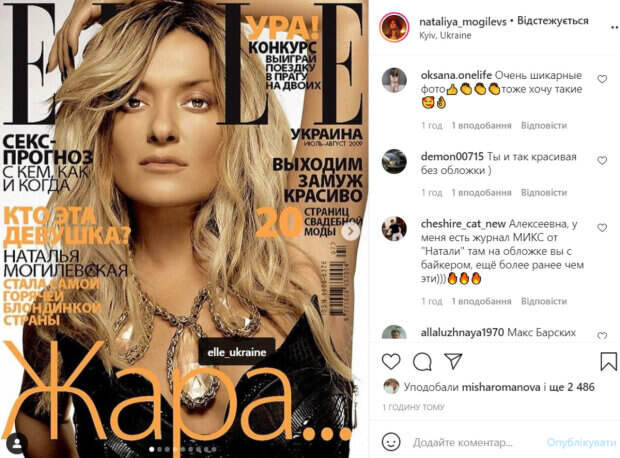This screenshot has width=620, height=458.
Task: Open more options three-dot menu
Action: [x=615, y=27]
